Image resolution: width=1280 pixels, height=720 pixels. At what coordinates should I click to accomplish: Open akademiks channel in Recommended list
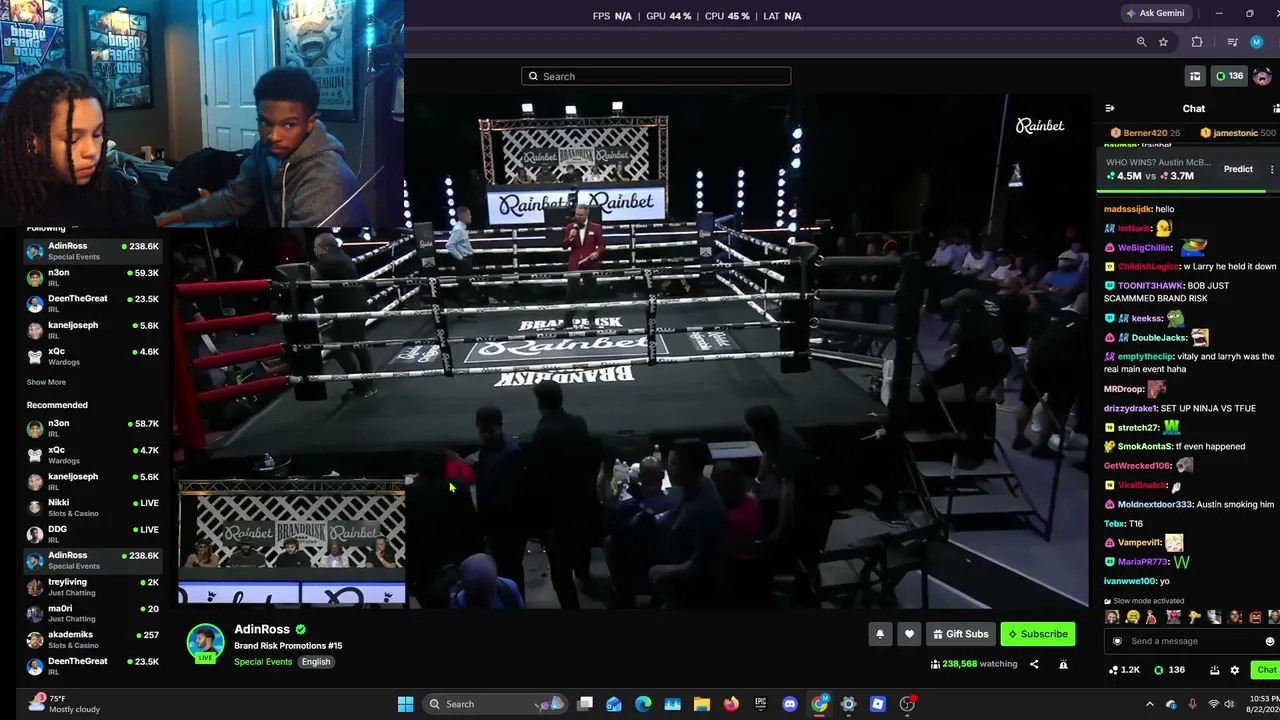(92, 640)
